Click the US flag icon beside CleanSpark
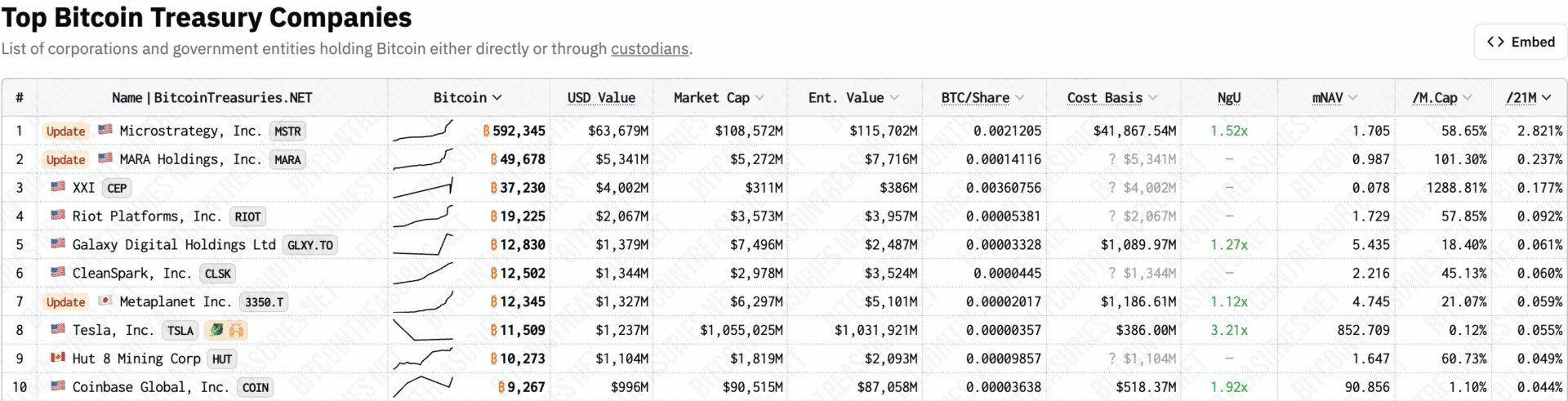This screenshot has height=401, width=1568. click(x=58, y=272)
